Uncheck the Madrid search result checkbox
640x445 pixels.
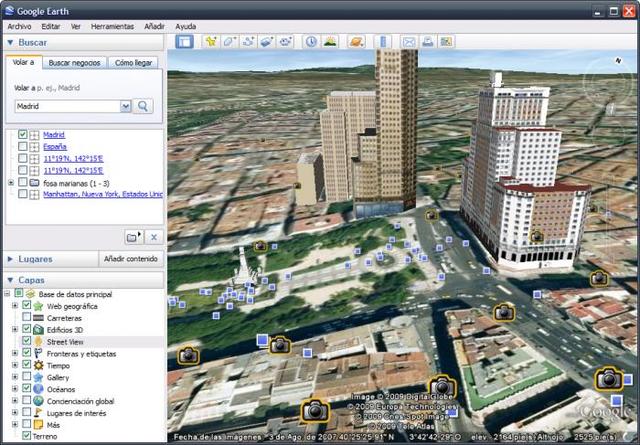(22, 134)
